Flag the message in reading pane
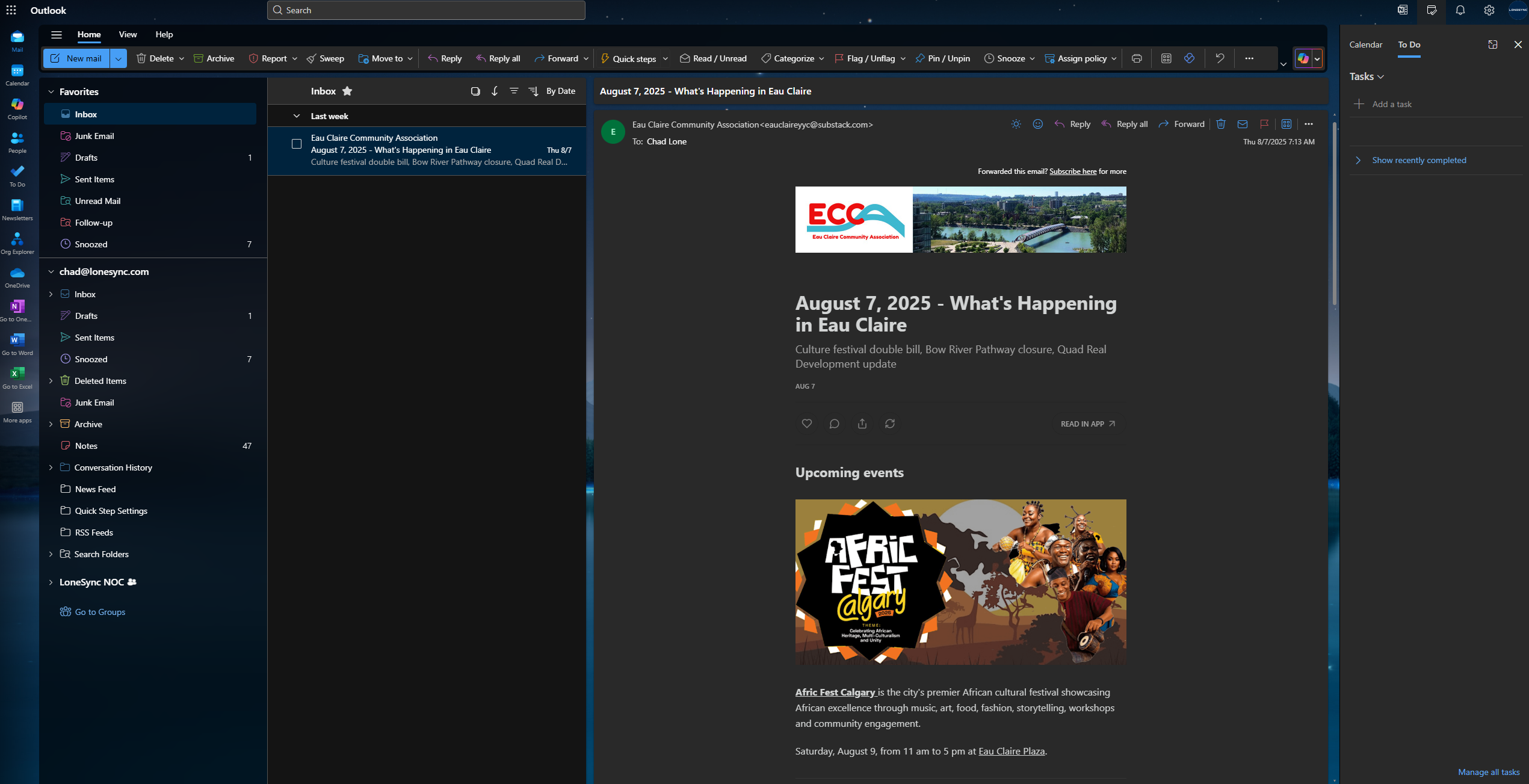Viewport: 1529px width, 784px height. [x=1264, y=124]
